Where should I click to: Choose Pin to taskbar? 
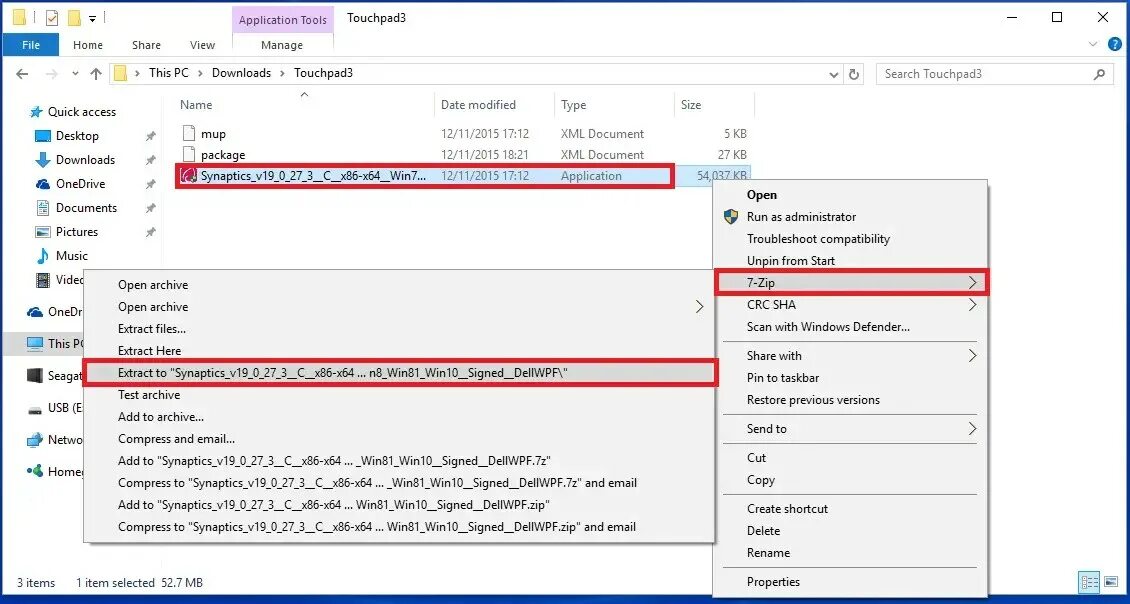click(783, 378)
